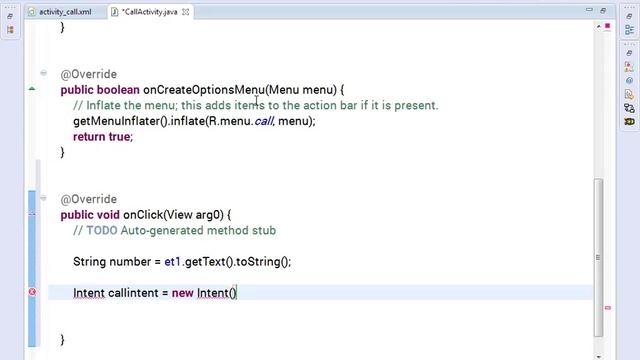
Task: Open the Package Explorer fast view
Action: tap(10, 30)
